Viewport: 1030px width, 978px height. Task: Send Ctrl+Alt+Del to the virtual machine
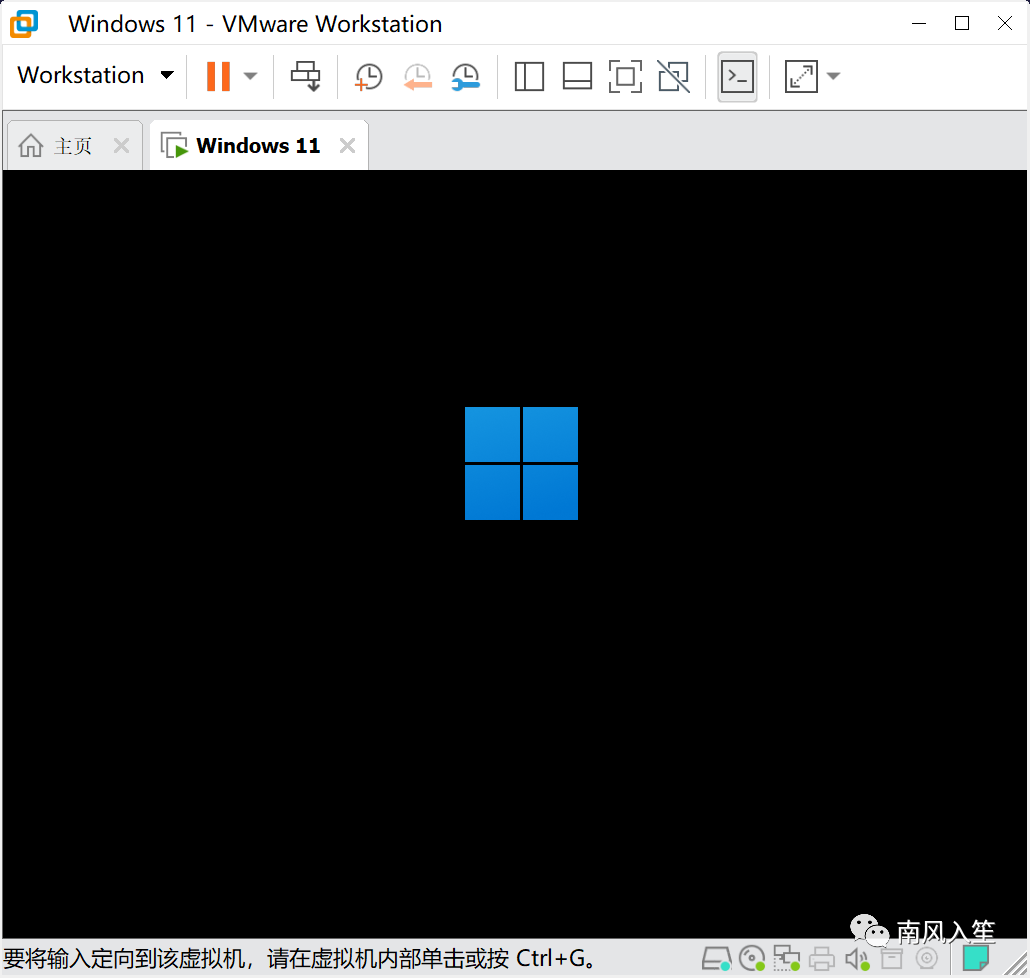pyautogui.click(x=305, y=76)
